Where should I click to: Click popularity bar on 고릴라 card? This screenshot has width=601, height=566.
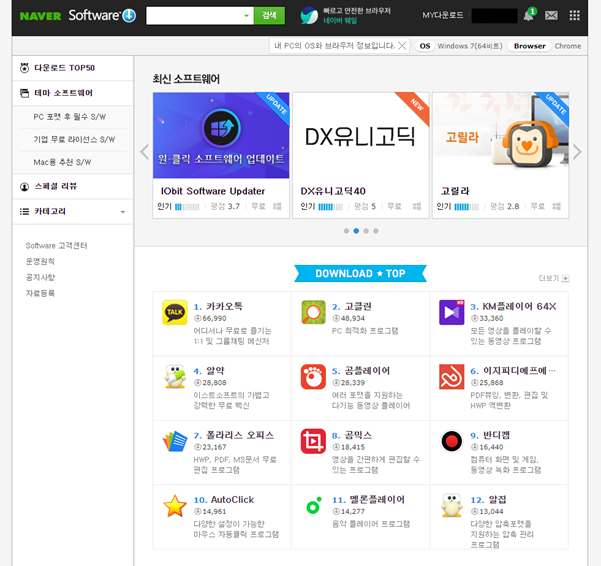[x=466, y=207]
